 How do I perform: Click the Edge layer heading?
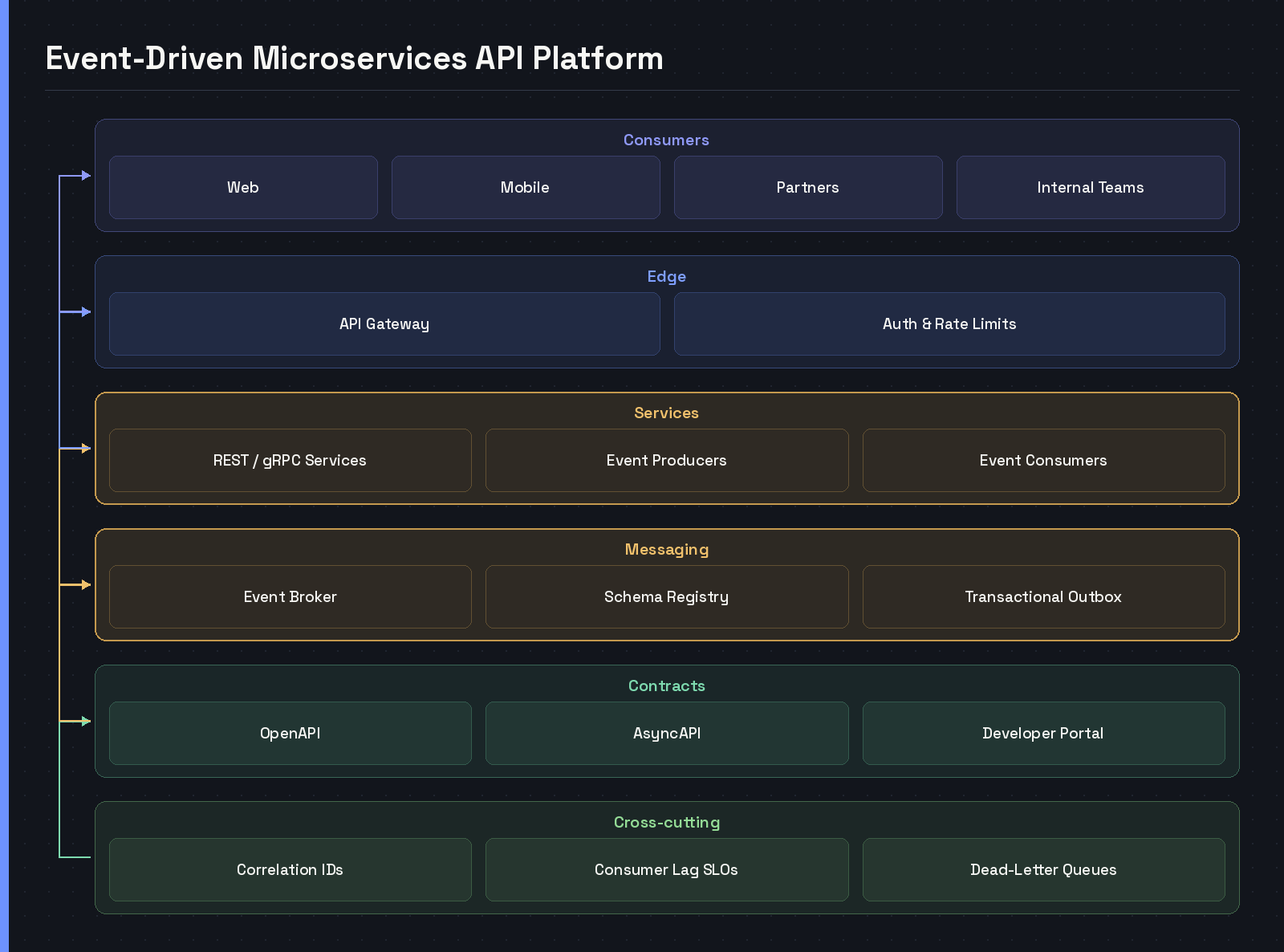tap(666, 276)
